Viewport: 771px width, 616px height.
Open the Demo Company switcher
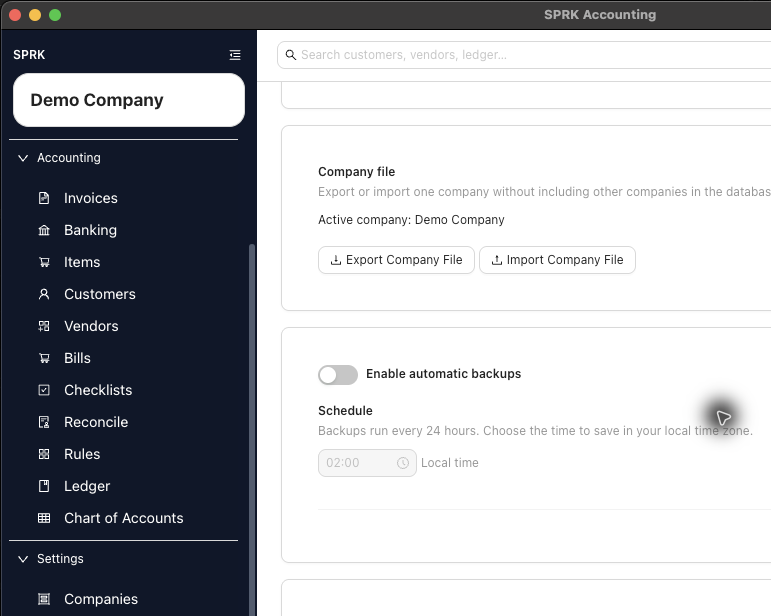coord(129,100)
